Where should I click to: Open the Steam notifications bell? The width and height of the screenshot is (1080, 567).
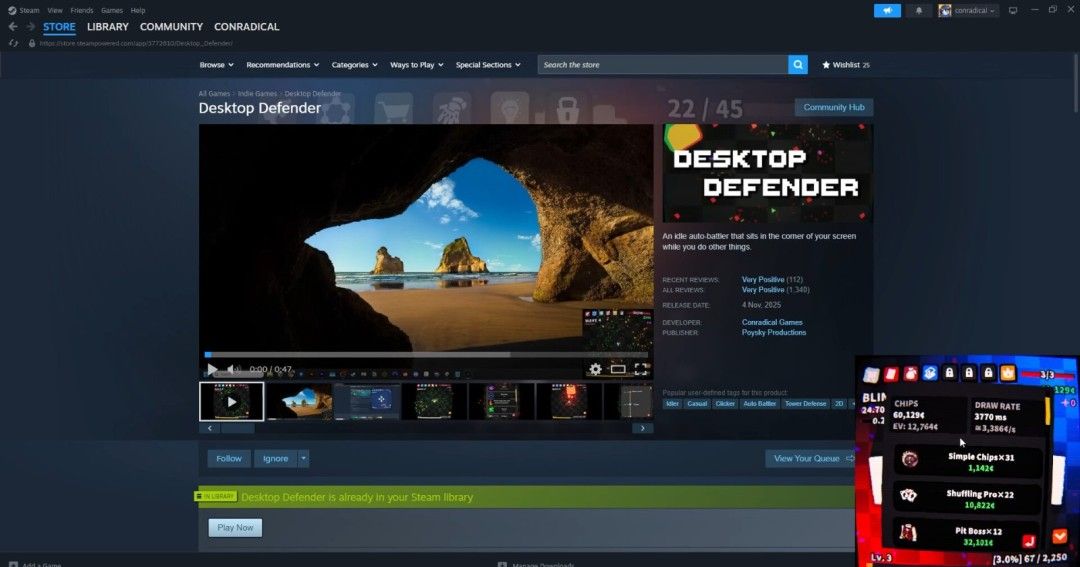(919, 10)
